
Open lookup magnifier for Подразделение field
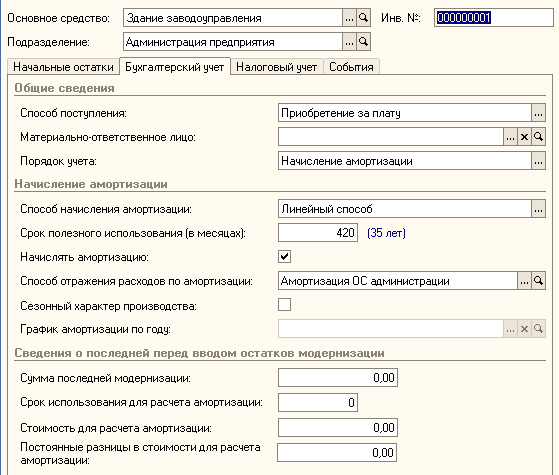363,42
